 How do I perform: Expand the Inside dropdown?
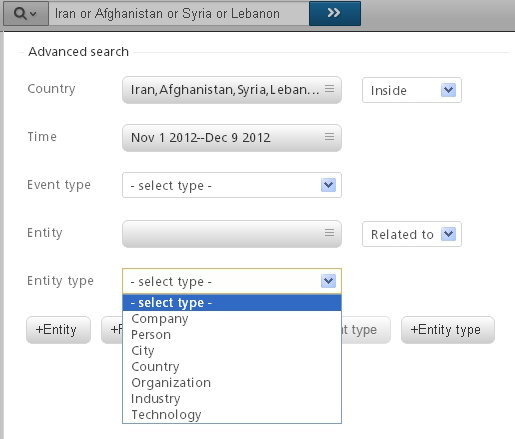tap(412, 90)
